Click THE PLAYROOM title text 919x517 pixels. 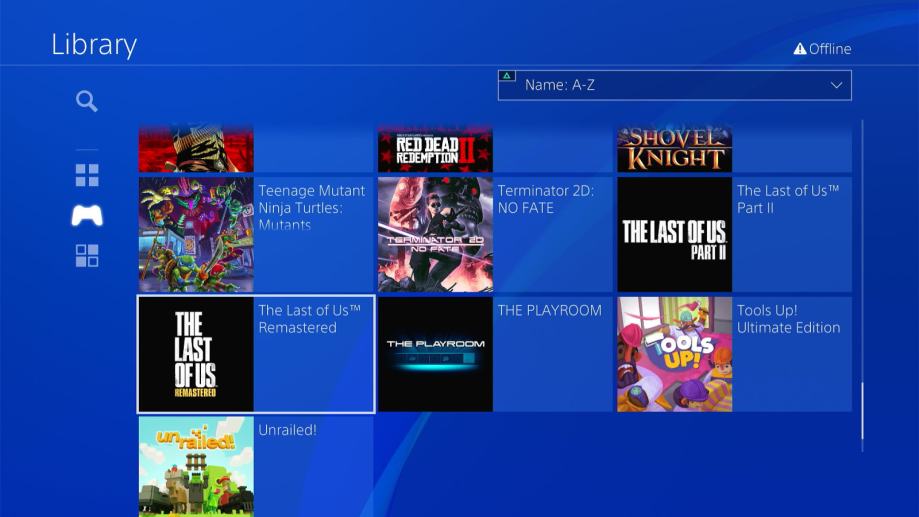click(x=550, y=311)
